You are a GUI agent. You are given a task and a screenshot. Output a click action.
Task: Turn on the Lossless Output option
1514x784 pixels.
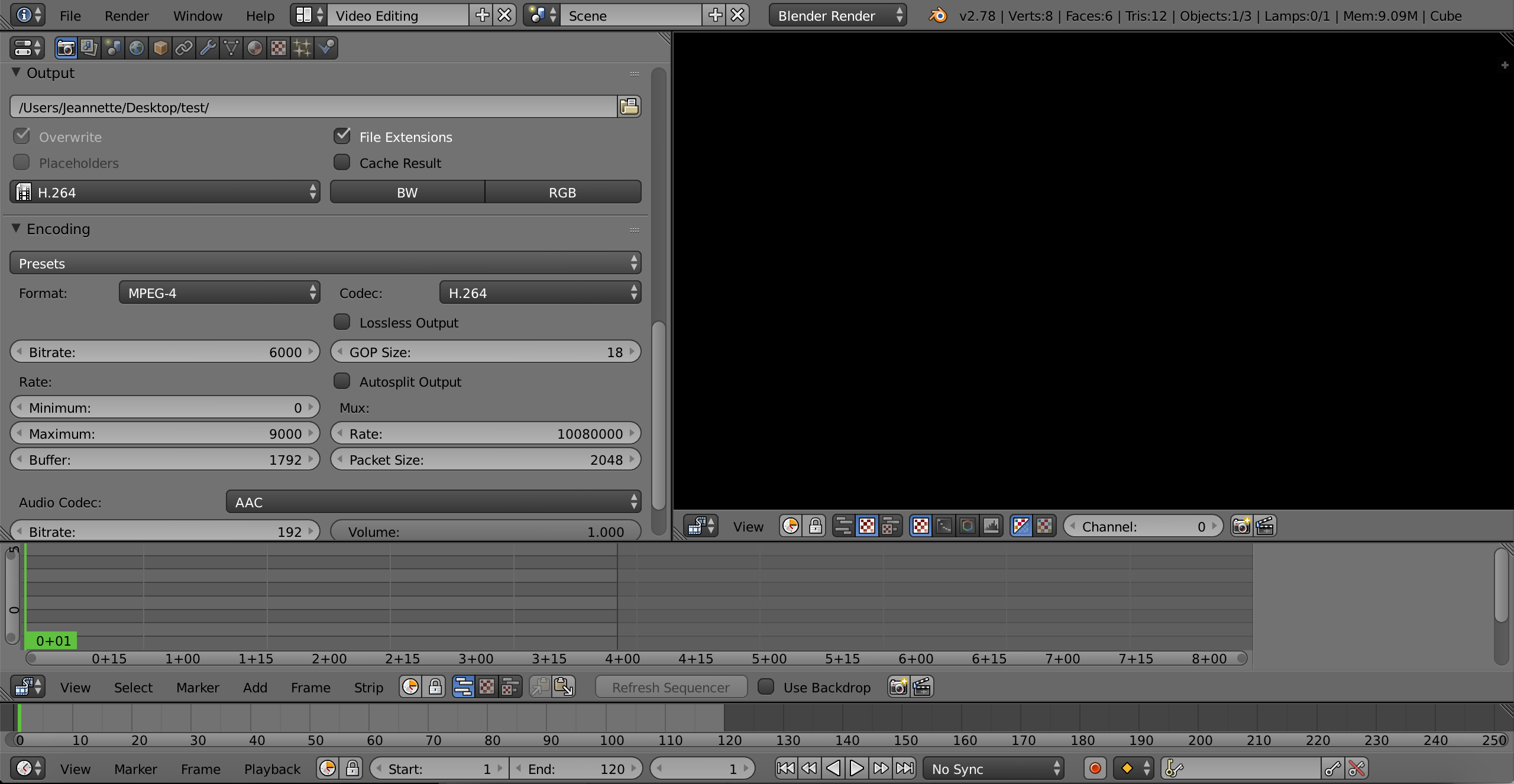pos(342,322)
